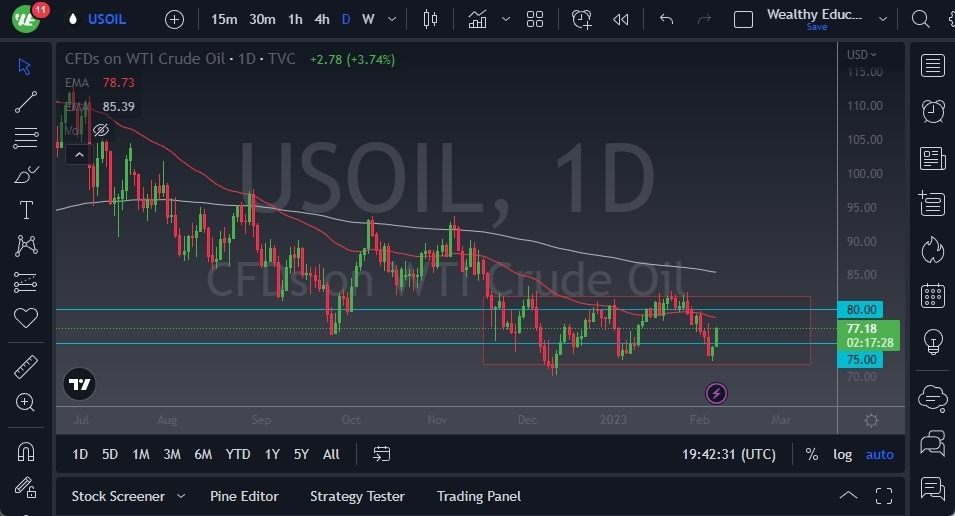Toggle the Vol indicator visibility eye
The height and width of the screenshot is (516, 955).
click(100, 130)
